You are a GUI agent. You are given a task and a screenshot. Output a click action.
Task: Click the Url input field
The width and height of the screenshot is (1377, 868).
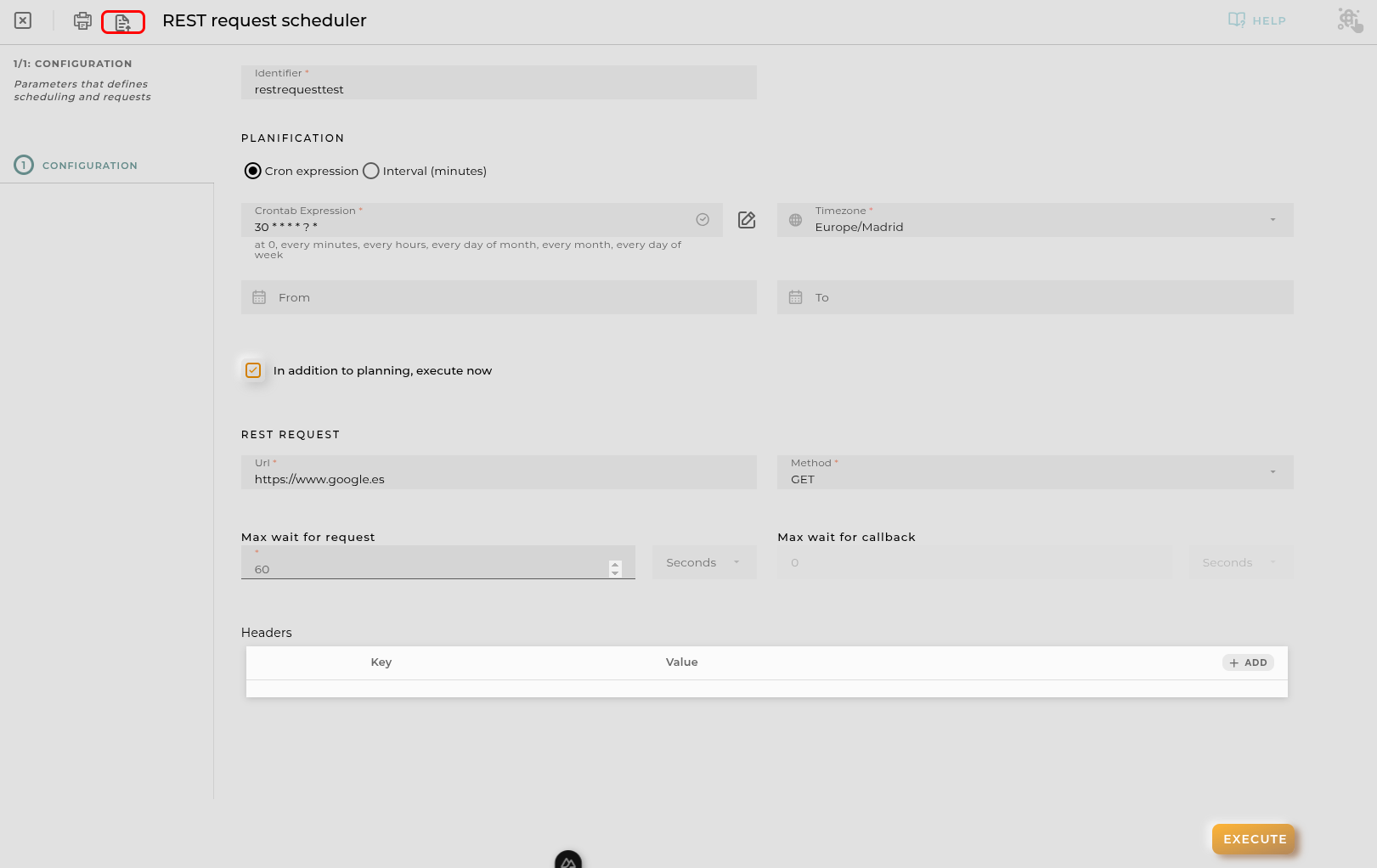tap(499, 472)
